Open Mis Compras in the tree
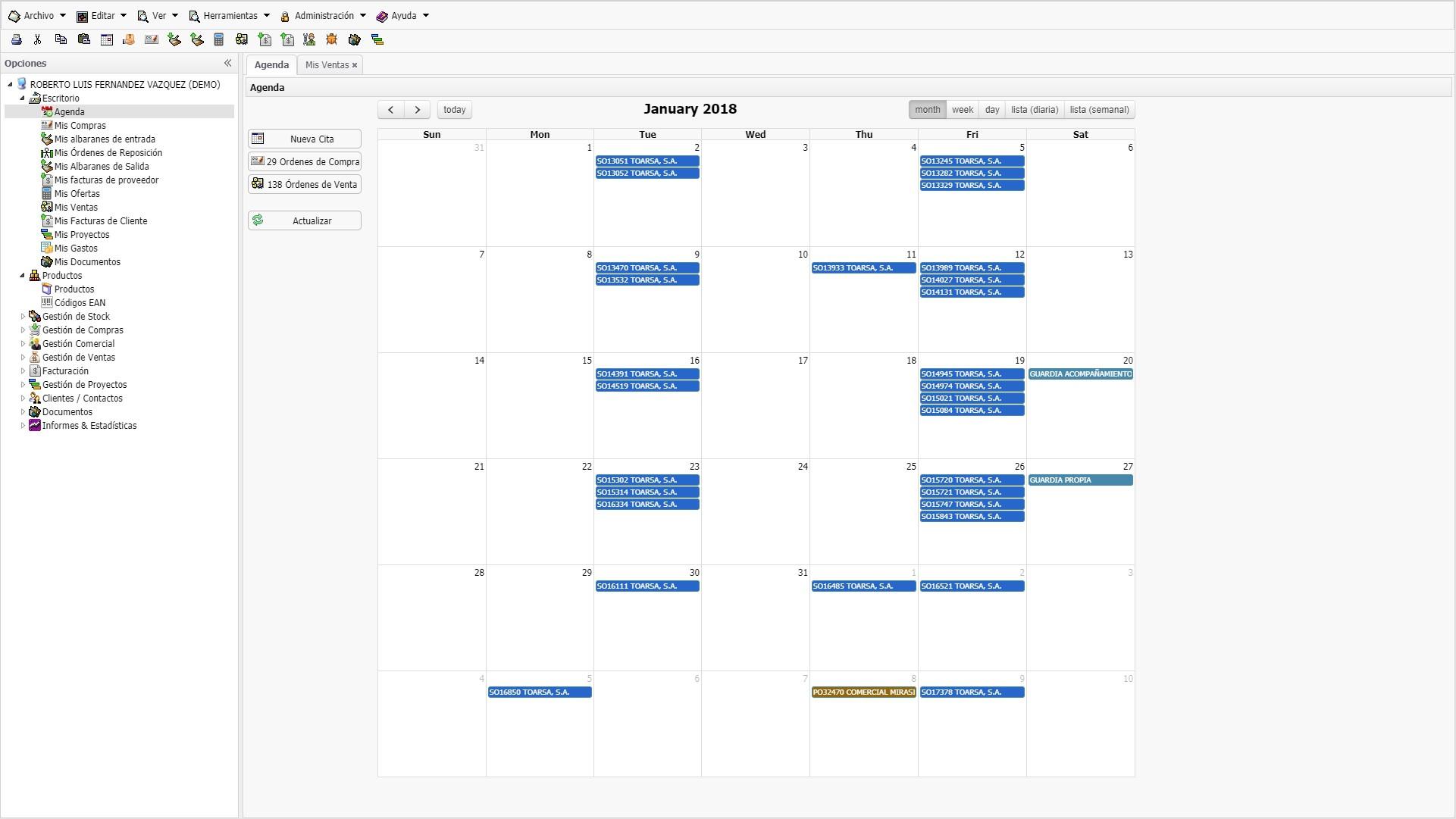This screenshot has width=1456, height=819. (80, 126)
